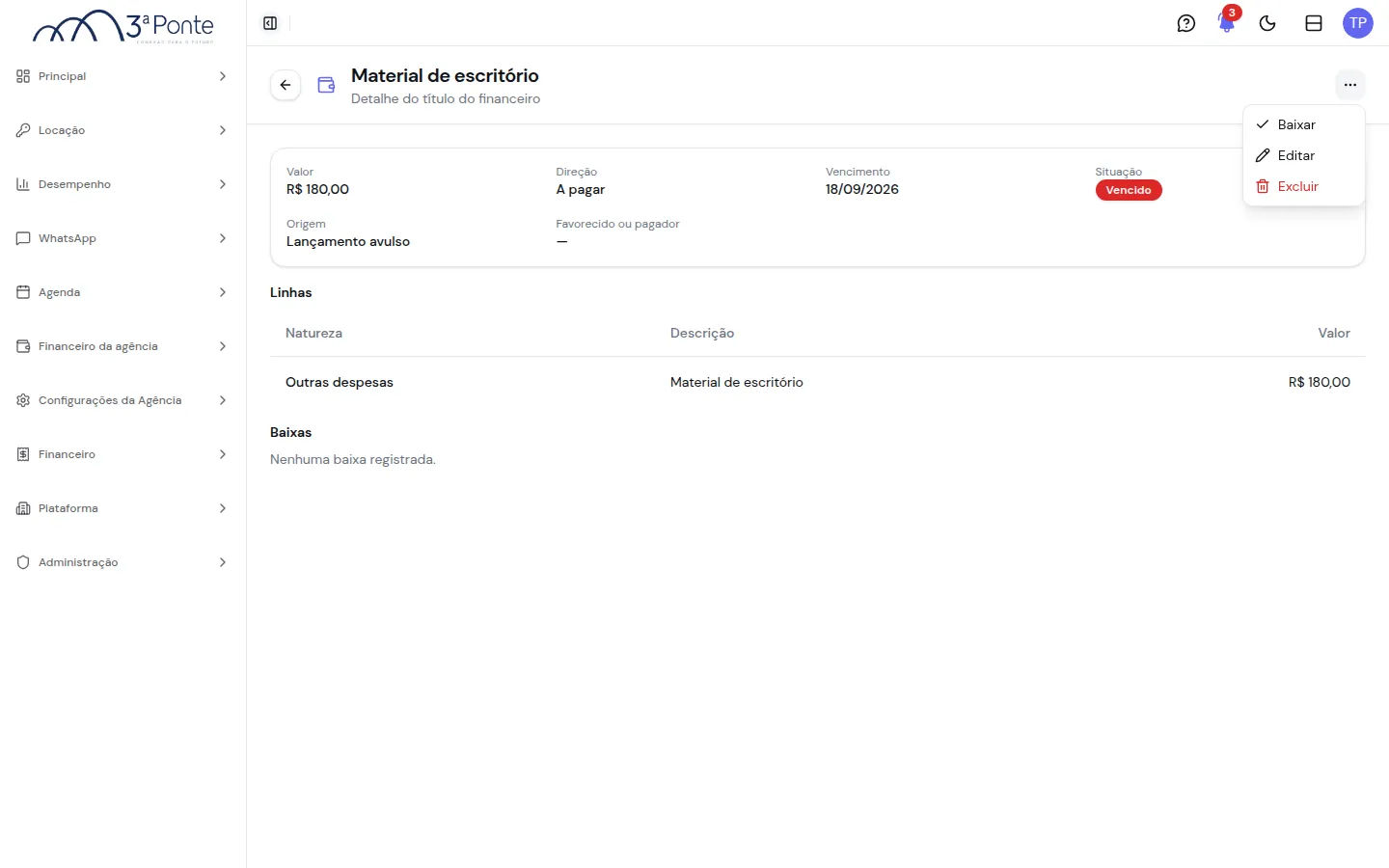The width and height of the screenshot is (1389, 868).
Task: Click the Financeiro receipt icon
Action: (x=23, y=454)
